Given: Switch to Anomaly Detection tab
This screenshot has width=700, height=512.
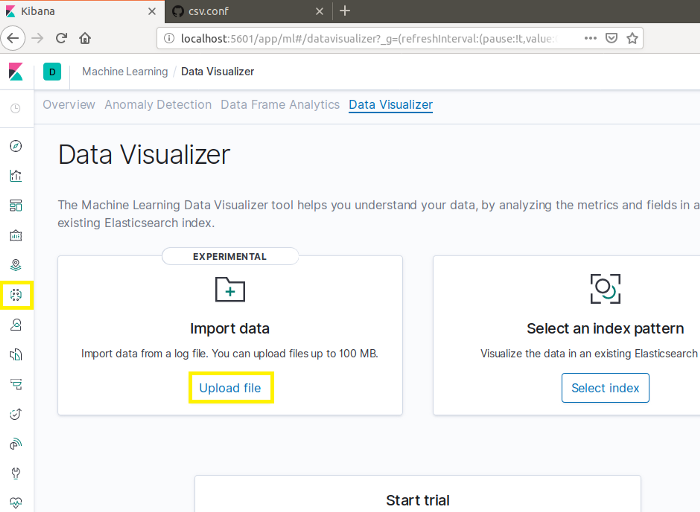Looking at the screenshot, I should pyautogui.click(x=158, y=104).
